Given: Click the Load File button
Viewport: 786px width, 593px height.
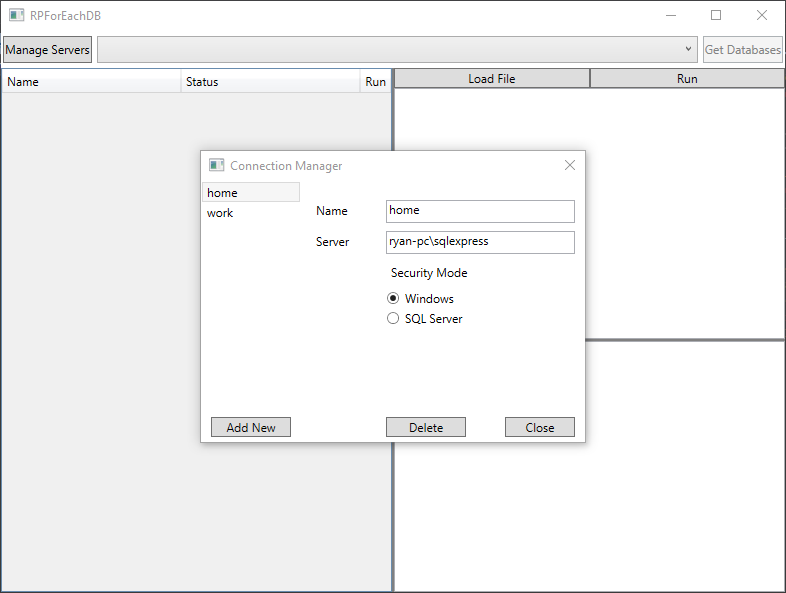Looking at the screenshot, I should point(492,79).
